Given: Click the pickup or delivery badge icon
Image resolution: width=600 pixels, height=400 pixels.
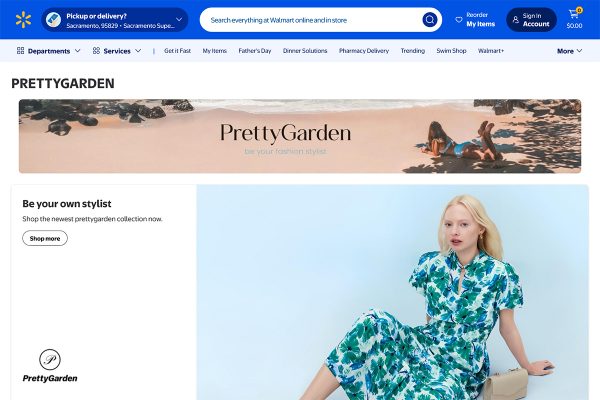Looking at the screenshot, I should point(53,20).
